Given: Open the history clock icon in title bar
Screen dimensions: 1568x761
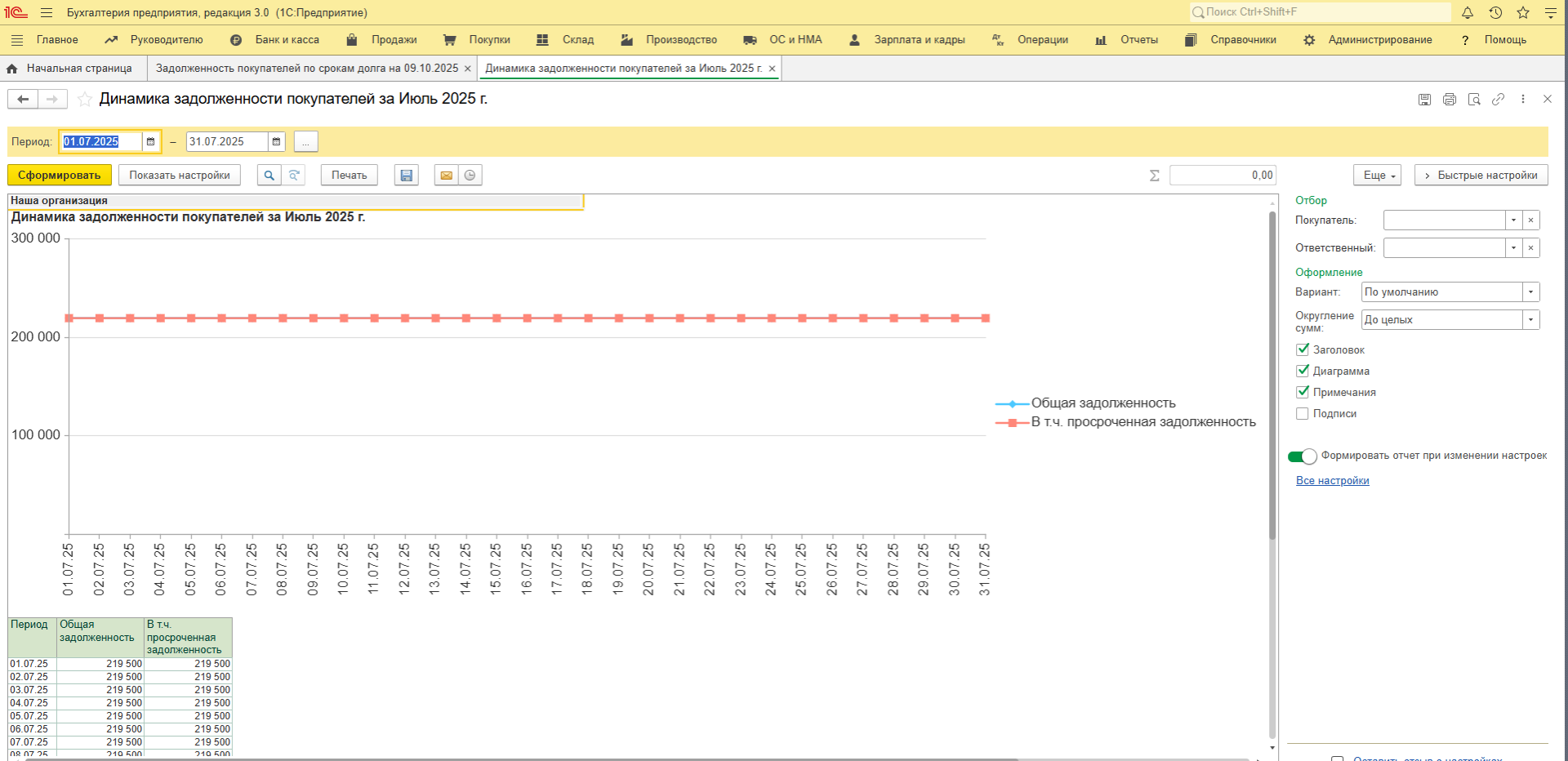Looking at the screenshot, I should point(1495,13).
